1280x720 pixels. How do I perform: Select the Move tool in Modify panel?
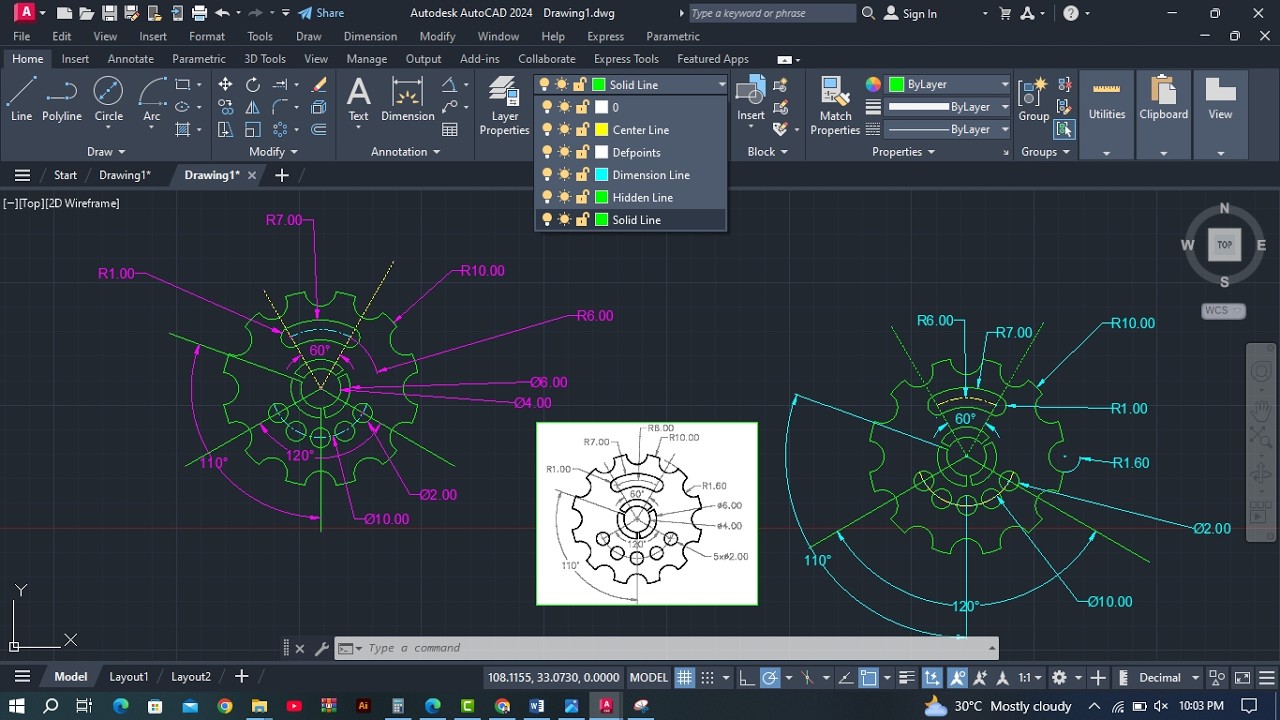coord(225,85)
